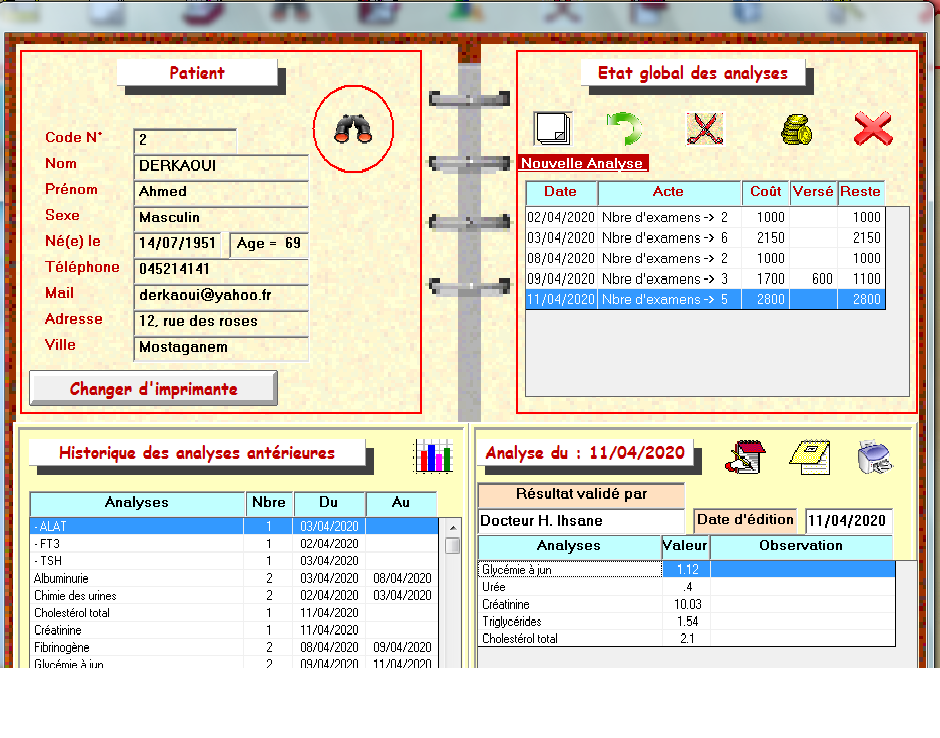Viewport: 940px width, 738px height.
Task: Click the Au column header
Action: click(x=401, y=503)
